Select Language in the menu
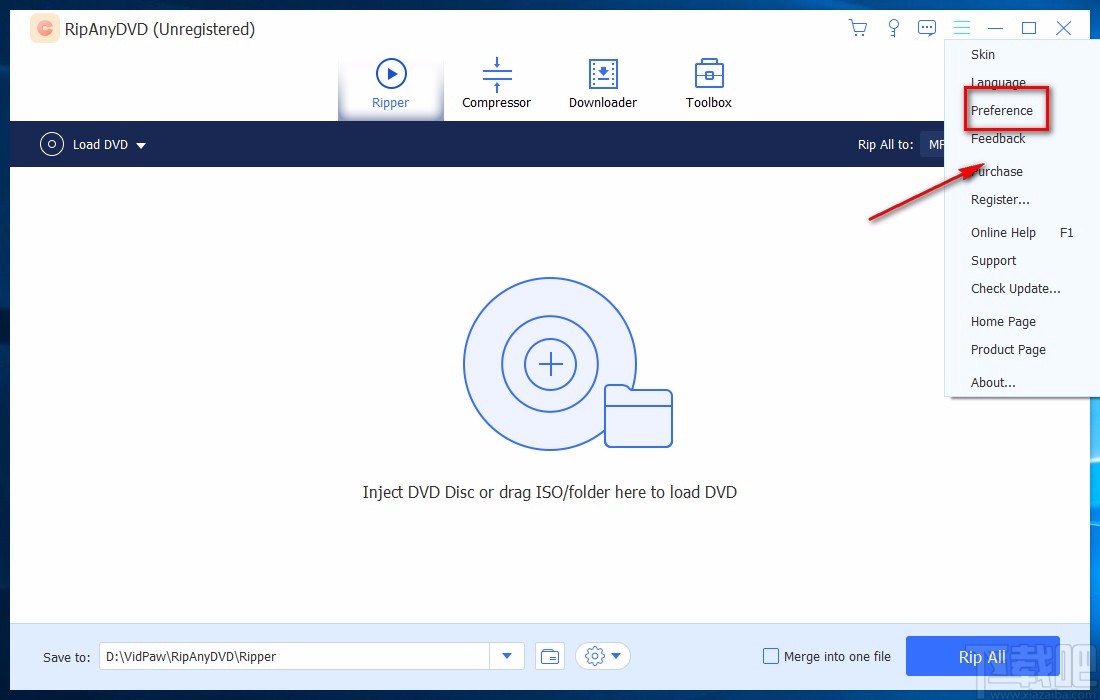Image resolution: width=1100 pixels, height=700 pixels. click(998, 83)
